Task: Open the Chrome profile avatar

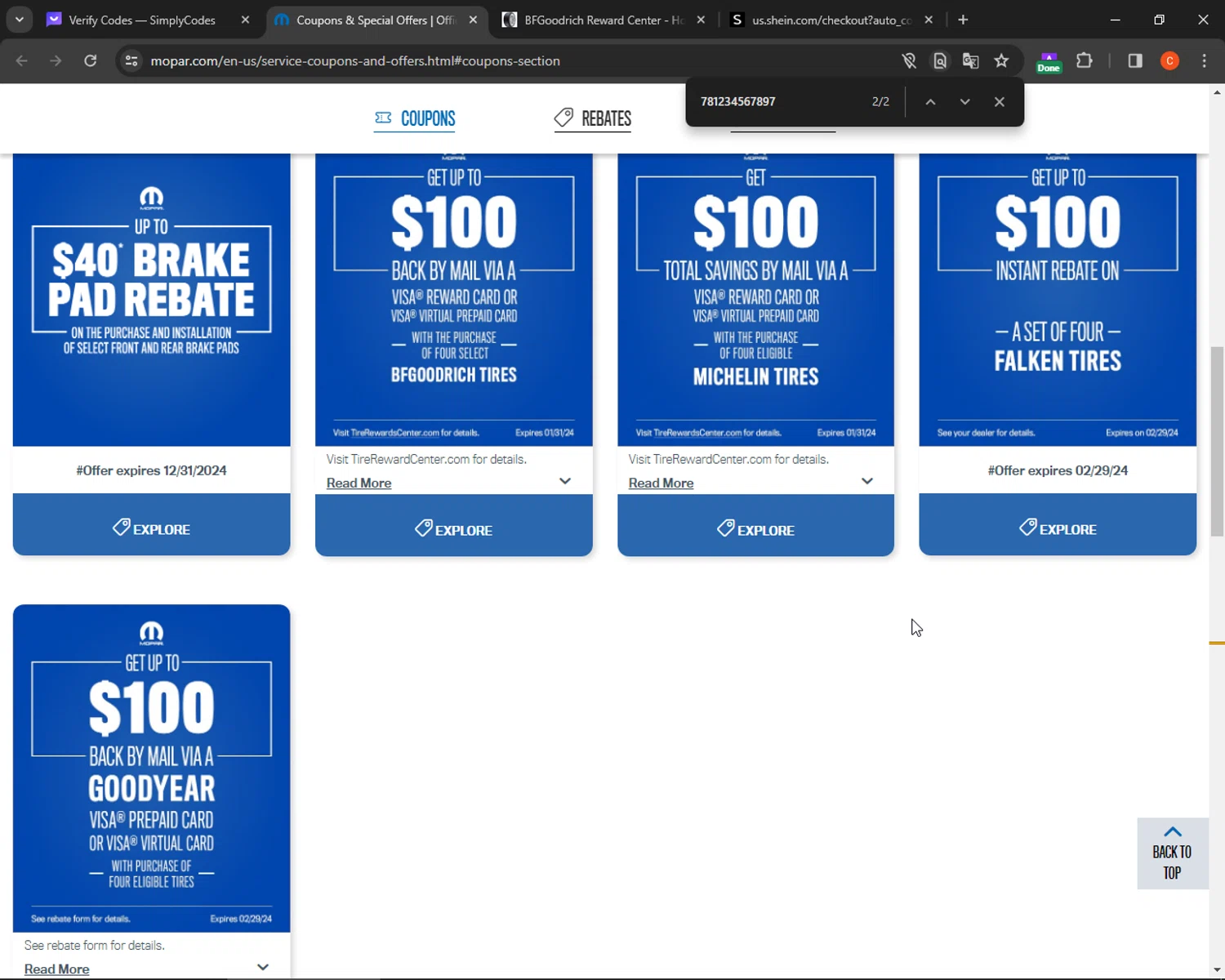Action: pyautogui.click(x=1169, y=60)
